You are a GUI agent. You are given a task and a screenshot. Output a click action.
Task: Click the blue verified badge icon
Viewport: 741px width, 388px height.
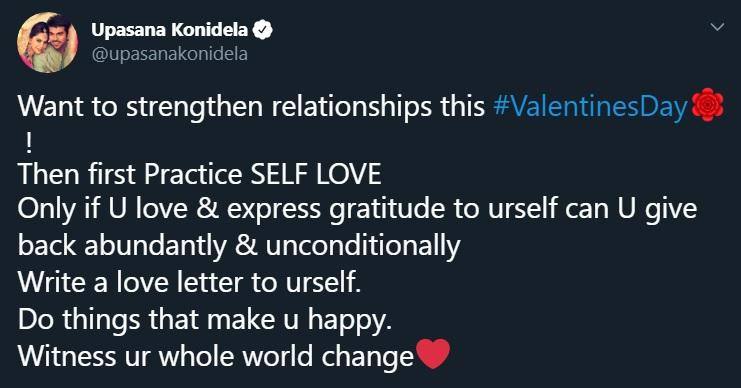pos(263,30)
